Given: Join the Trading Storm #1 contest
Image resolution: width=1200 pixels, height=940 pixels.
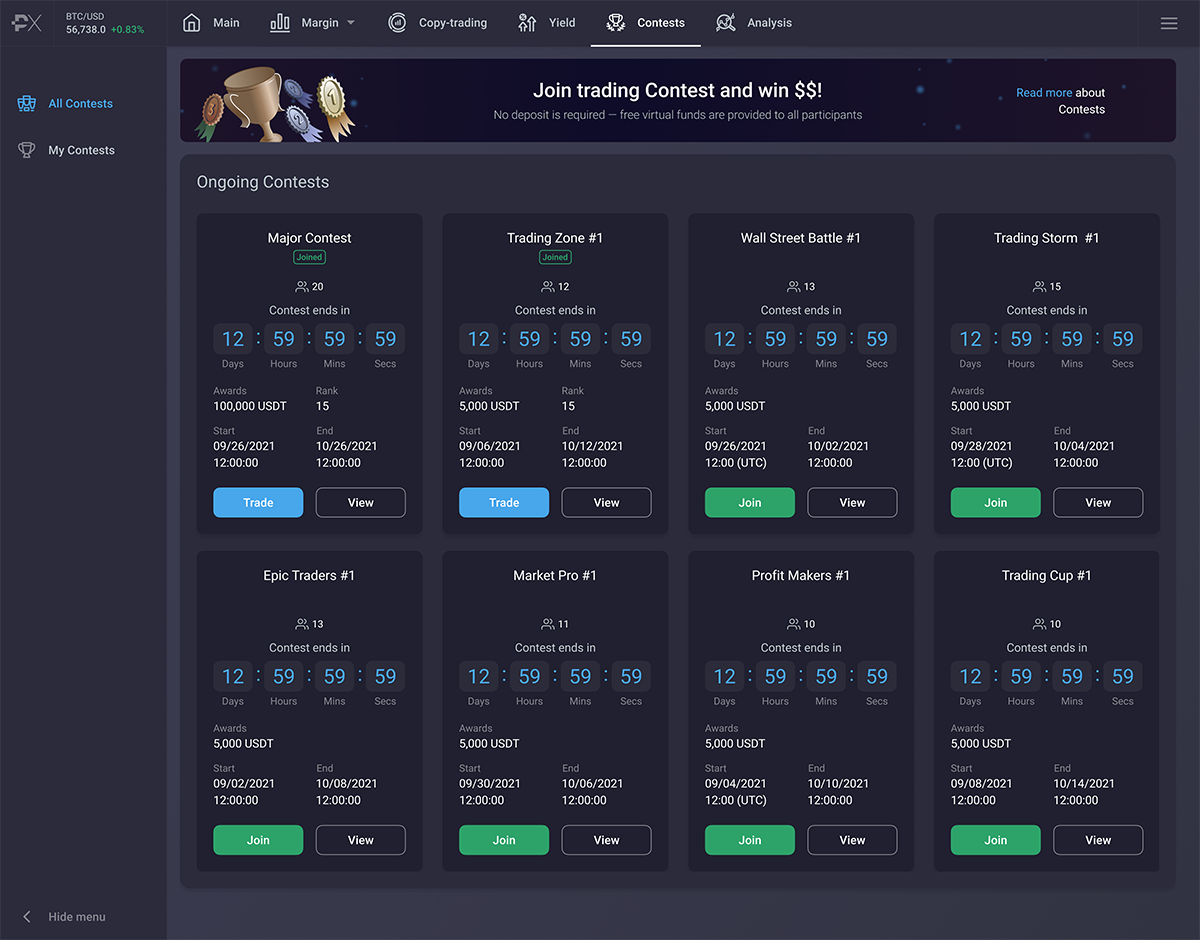Looking at the screenshot, I should tap(995, 502).
